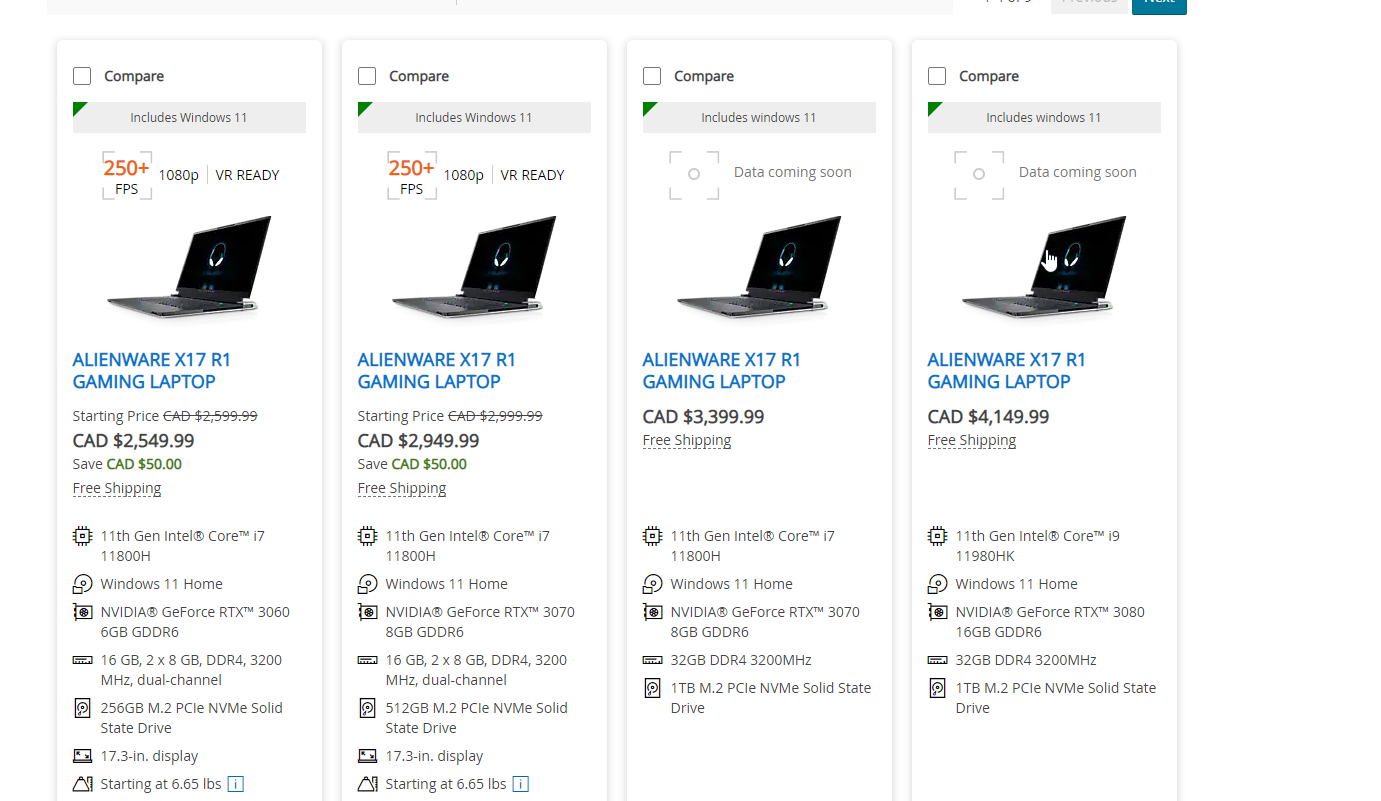Open first Alienware X17 R1 title link
Viewport: 1381px width, 801px height.
(x=151, y=370)
